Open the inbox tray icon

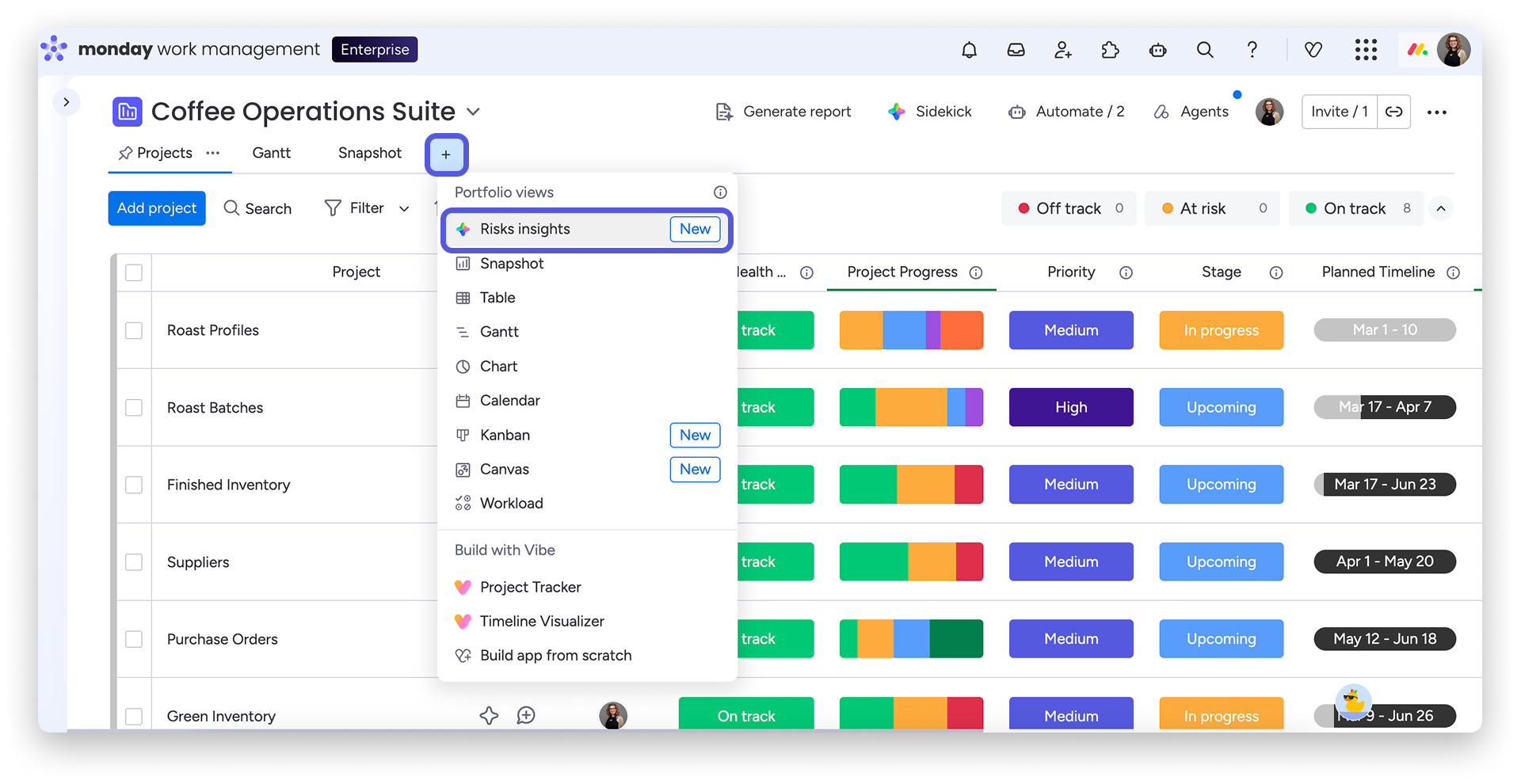(x=1016, y=50)
